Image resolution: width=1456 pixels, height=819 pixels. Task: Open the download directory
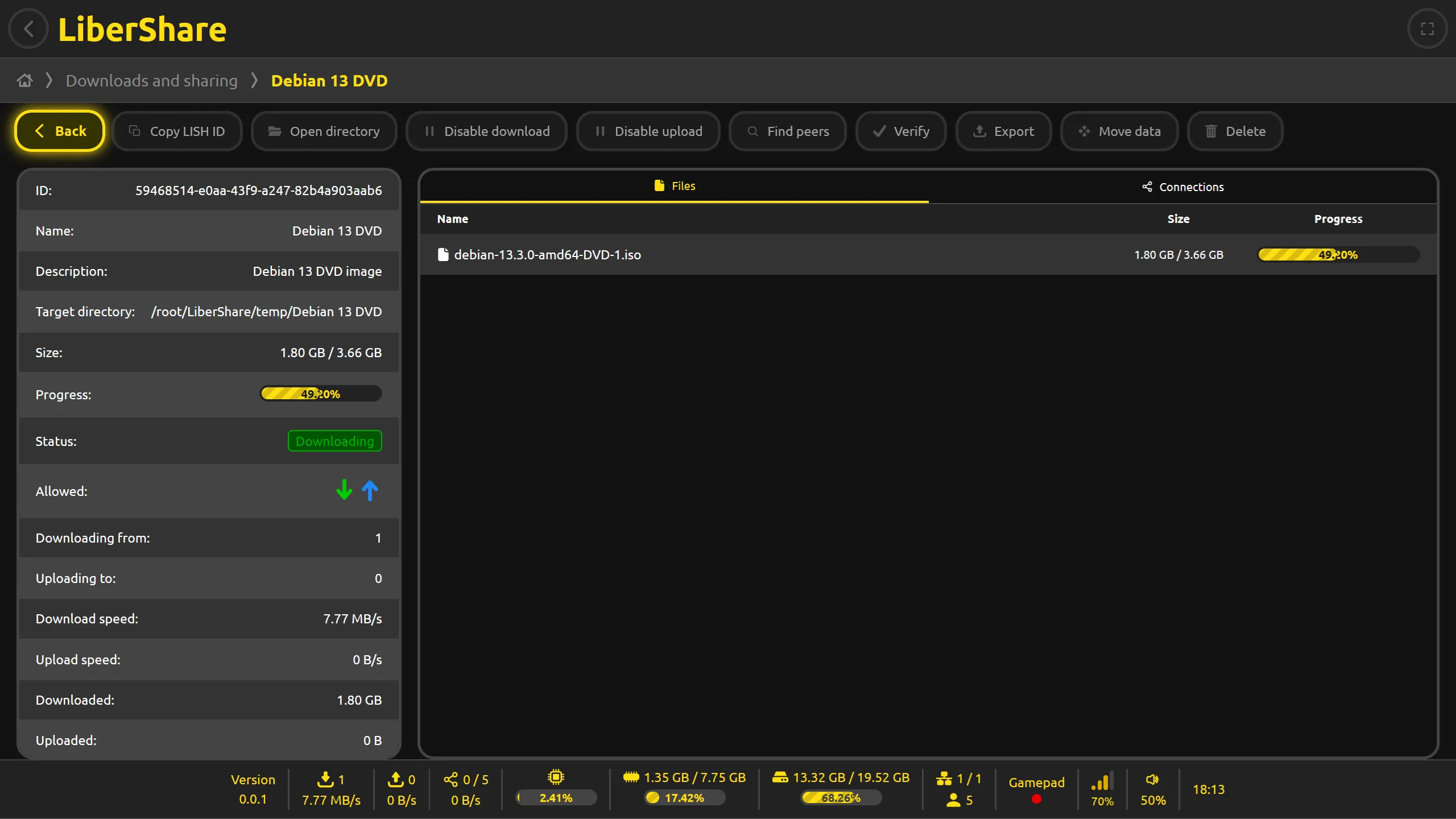324,131
